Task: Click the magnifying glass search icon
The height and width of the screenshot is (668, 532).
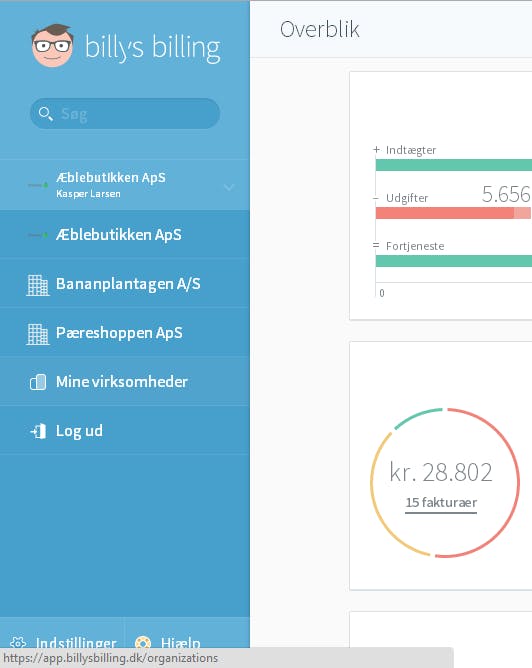Action: [45, 114]
